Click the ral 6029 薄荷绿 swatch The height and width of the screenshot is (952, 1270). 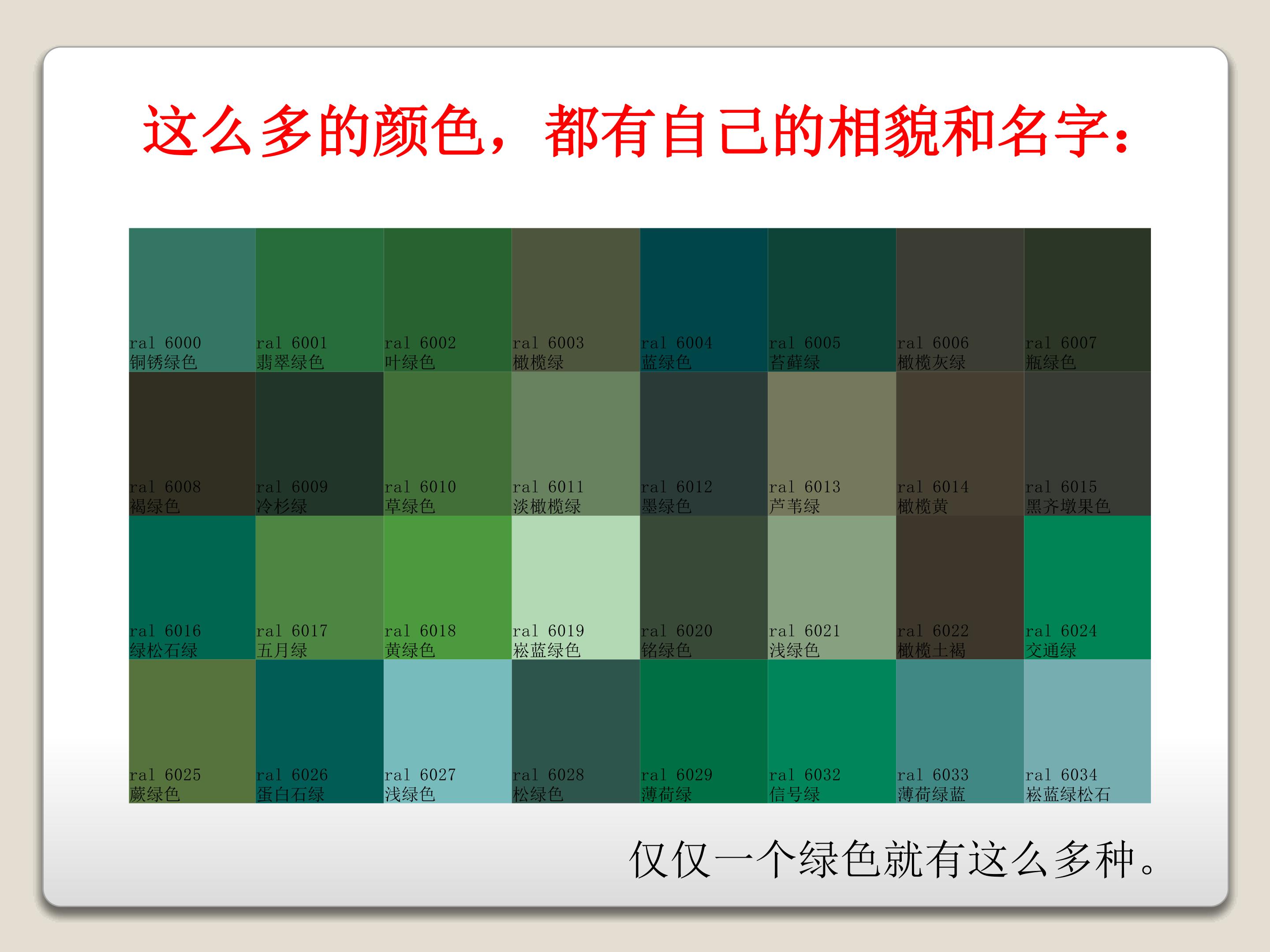tap(704, 732)
